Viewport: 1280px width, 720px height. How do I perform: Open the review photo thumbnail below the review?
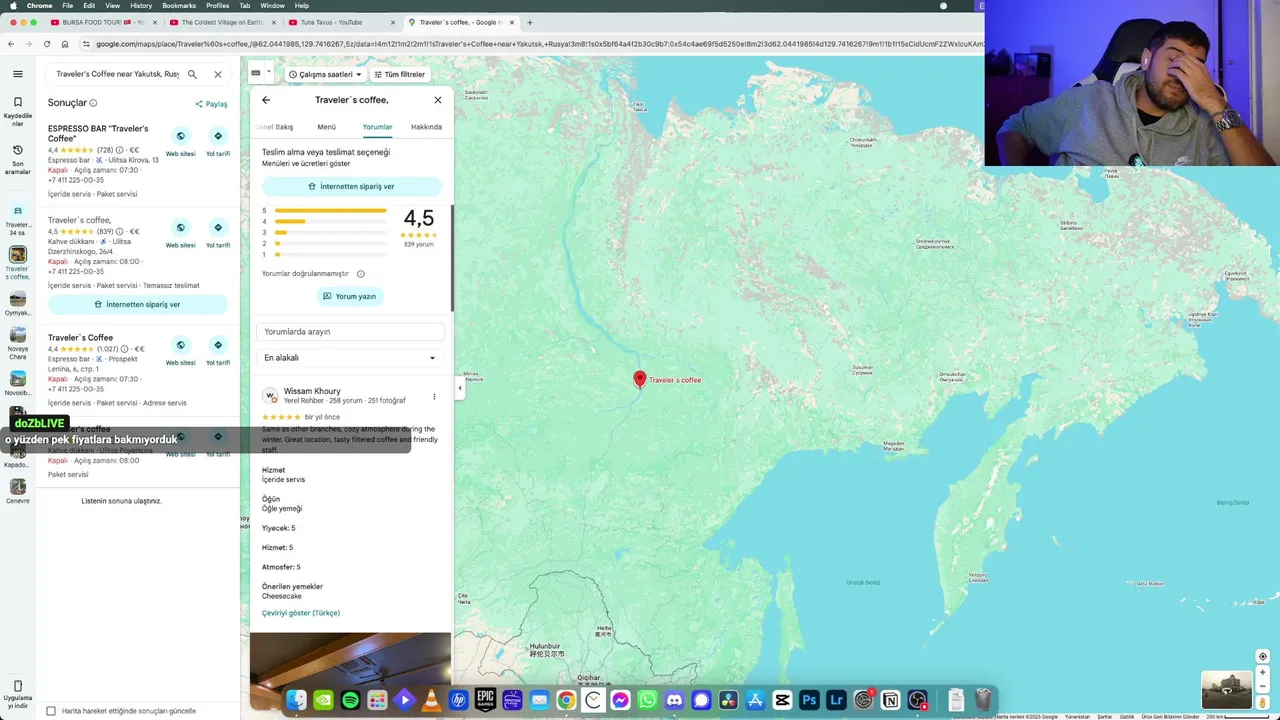pos(351,660)
